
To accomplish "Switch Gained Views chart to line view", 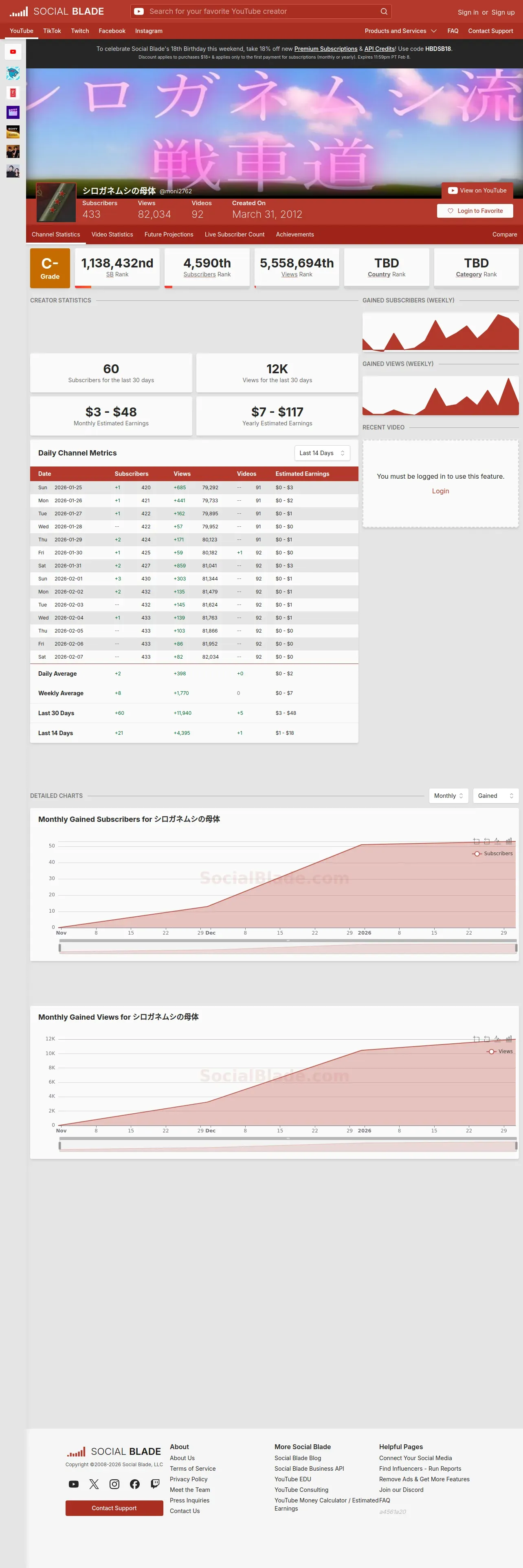I will pos(497,1039).
